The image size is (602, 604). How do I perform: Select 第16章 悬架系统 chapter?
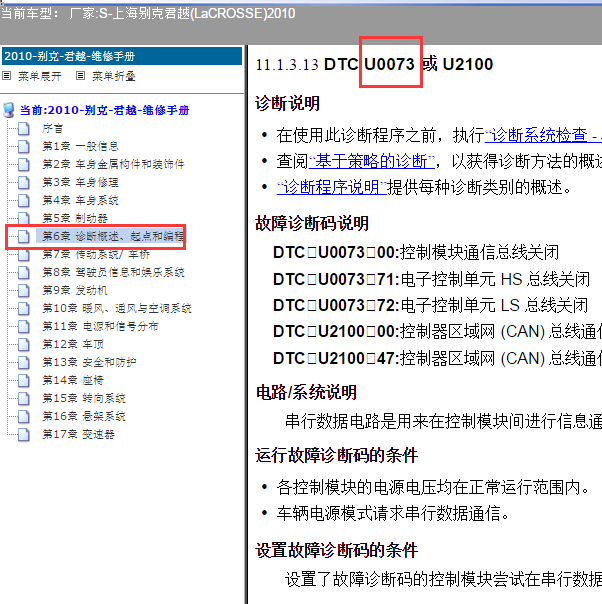point(84,416)
